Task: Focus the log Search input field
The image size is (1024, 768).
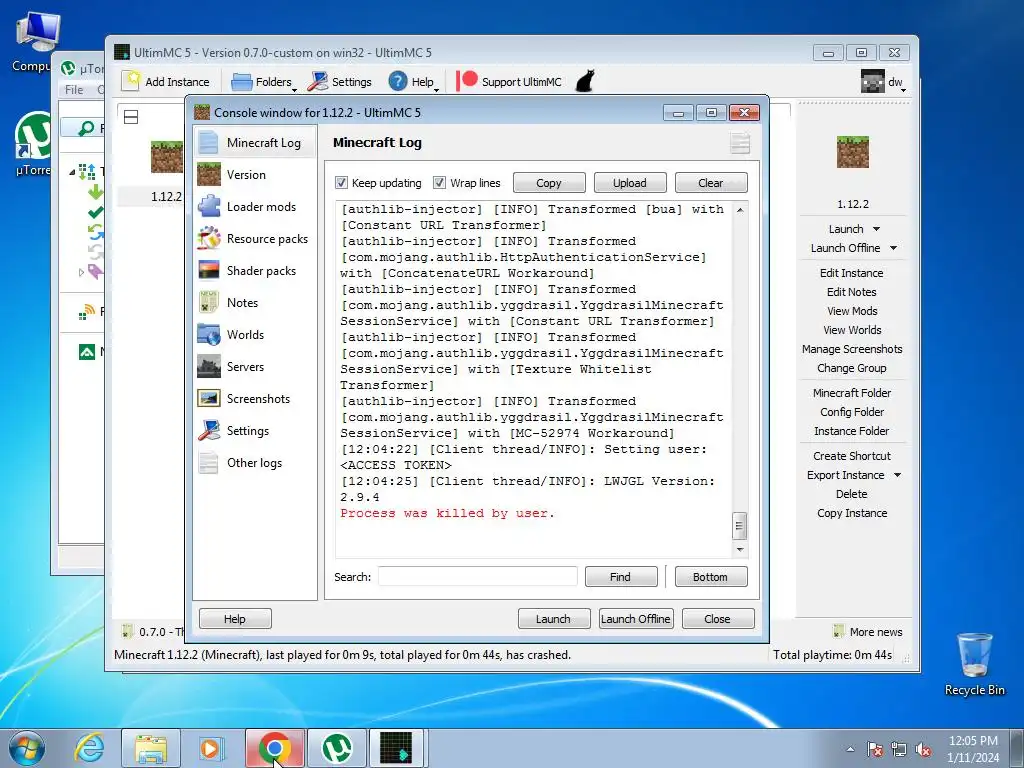Action: tap(477, 577)
